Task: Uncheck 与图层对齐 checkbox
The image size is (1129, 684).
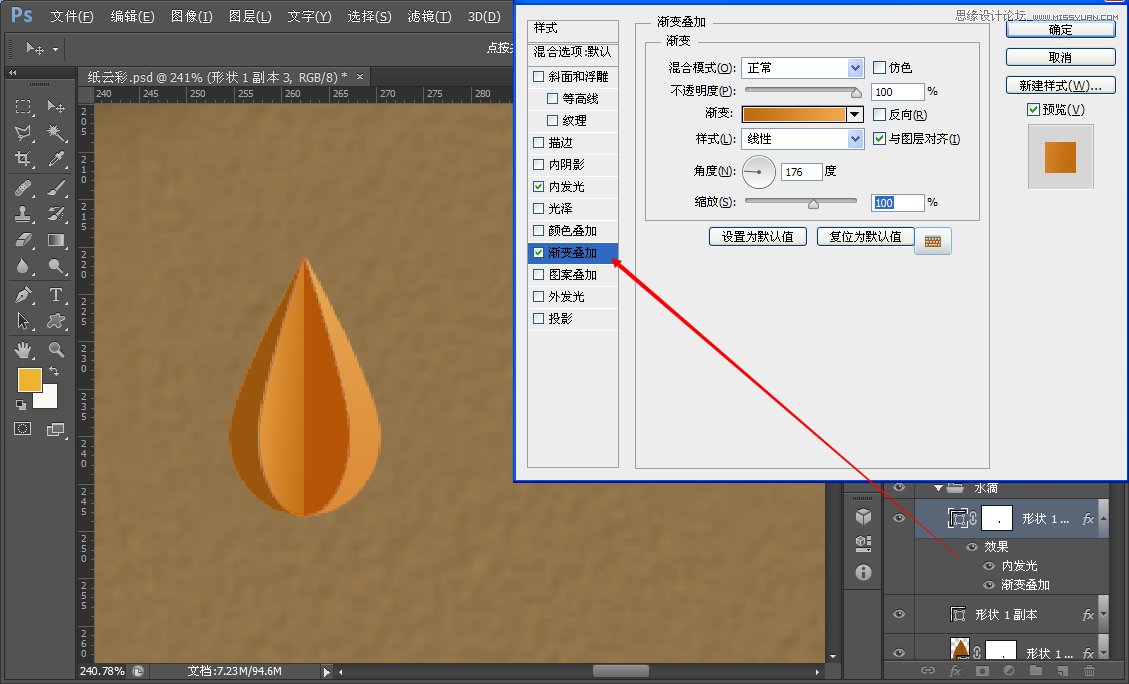Action: point(879,139)
